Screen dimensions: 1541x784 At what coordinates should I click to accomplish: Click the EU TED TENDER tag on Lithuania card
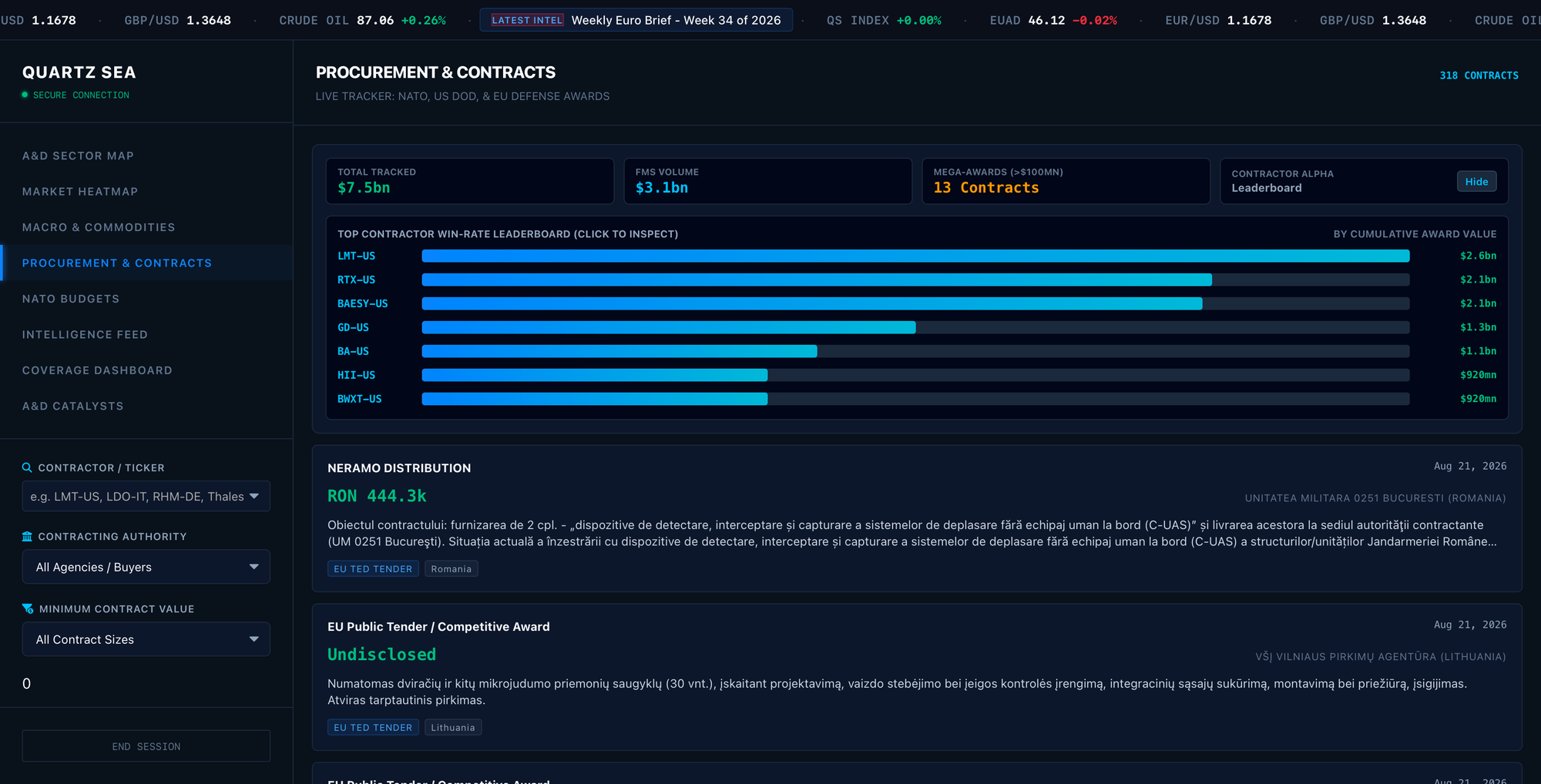click(373, 727)
